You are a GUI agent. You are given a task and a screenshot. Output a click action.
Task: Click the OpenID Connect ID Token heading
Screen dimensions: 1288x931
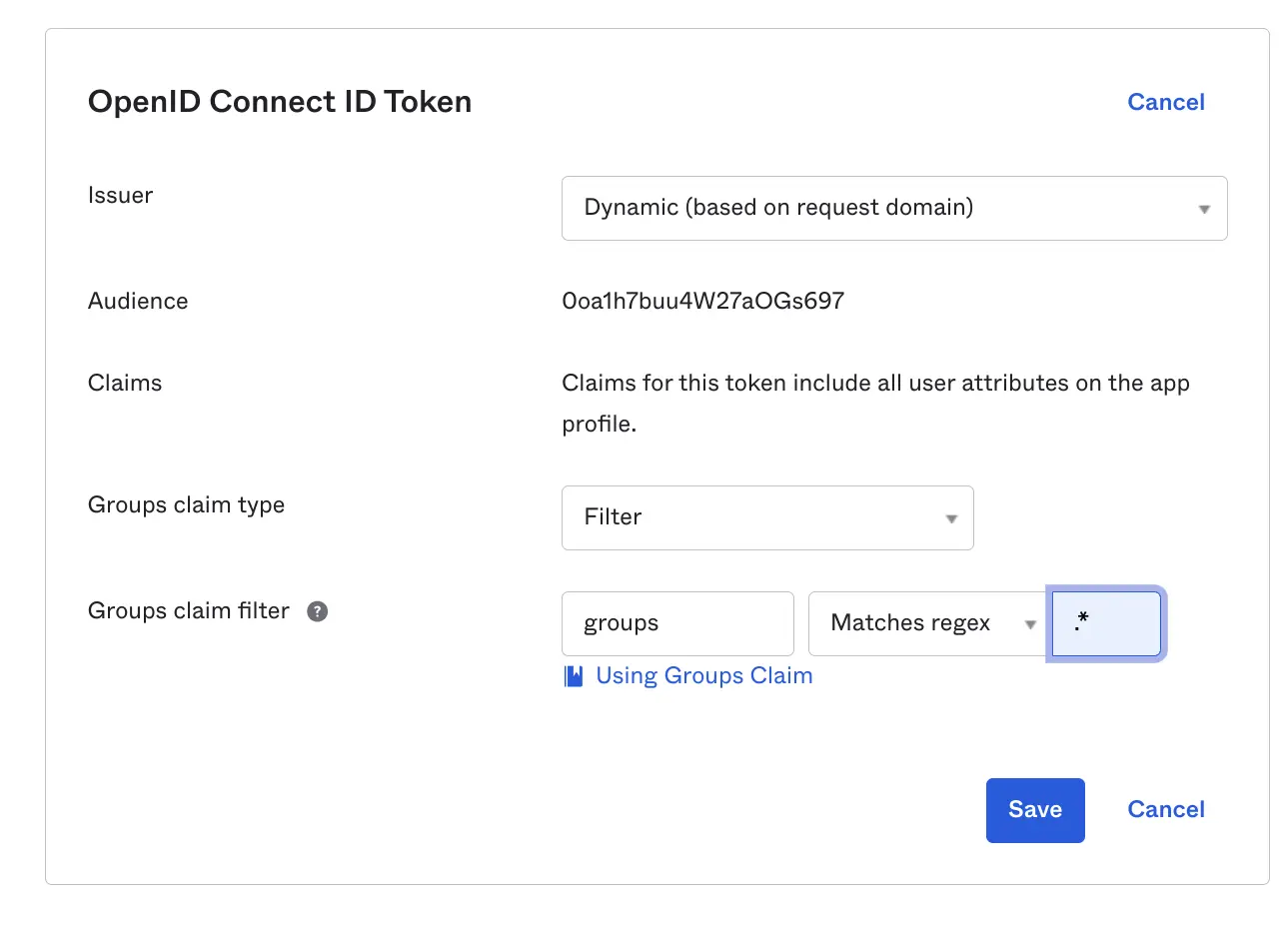280,102
